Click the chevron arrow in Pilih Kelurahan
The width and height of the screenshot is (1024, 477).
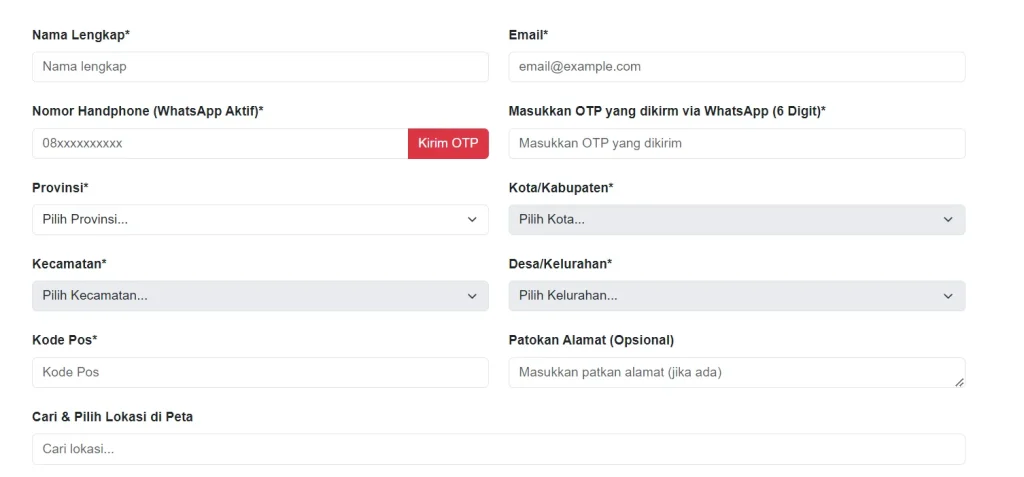[948, 296]
